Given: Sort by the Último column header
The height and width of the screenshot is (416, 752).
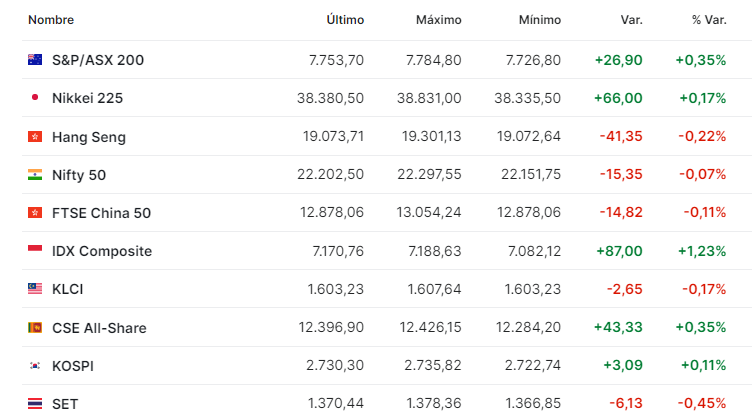Looking at the screenshot, I should click(x=345, y=20).
